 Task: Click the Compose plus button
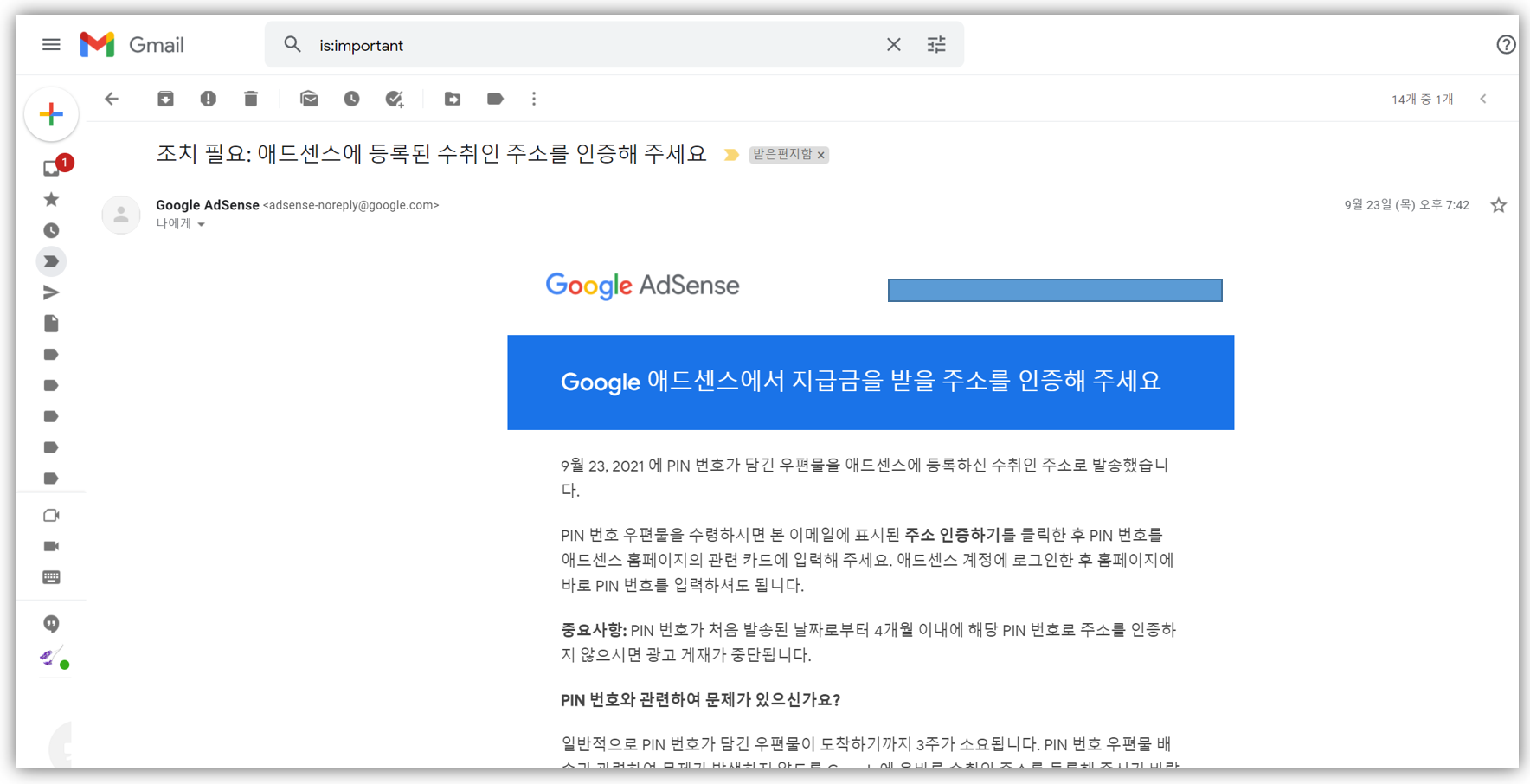pos(52,114)
